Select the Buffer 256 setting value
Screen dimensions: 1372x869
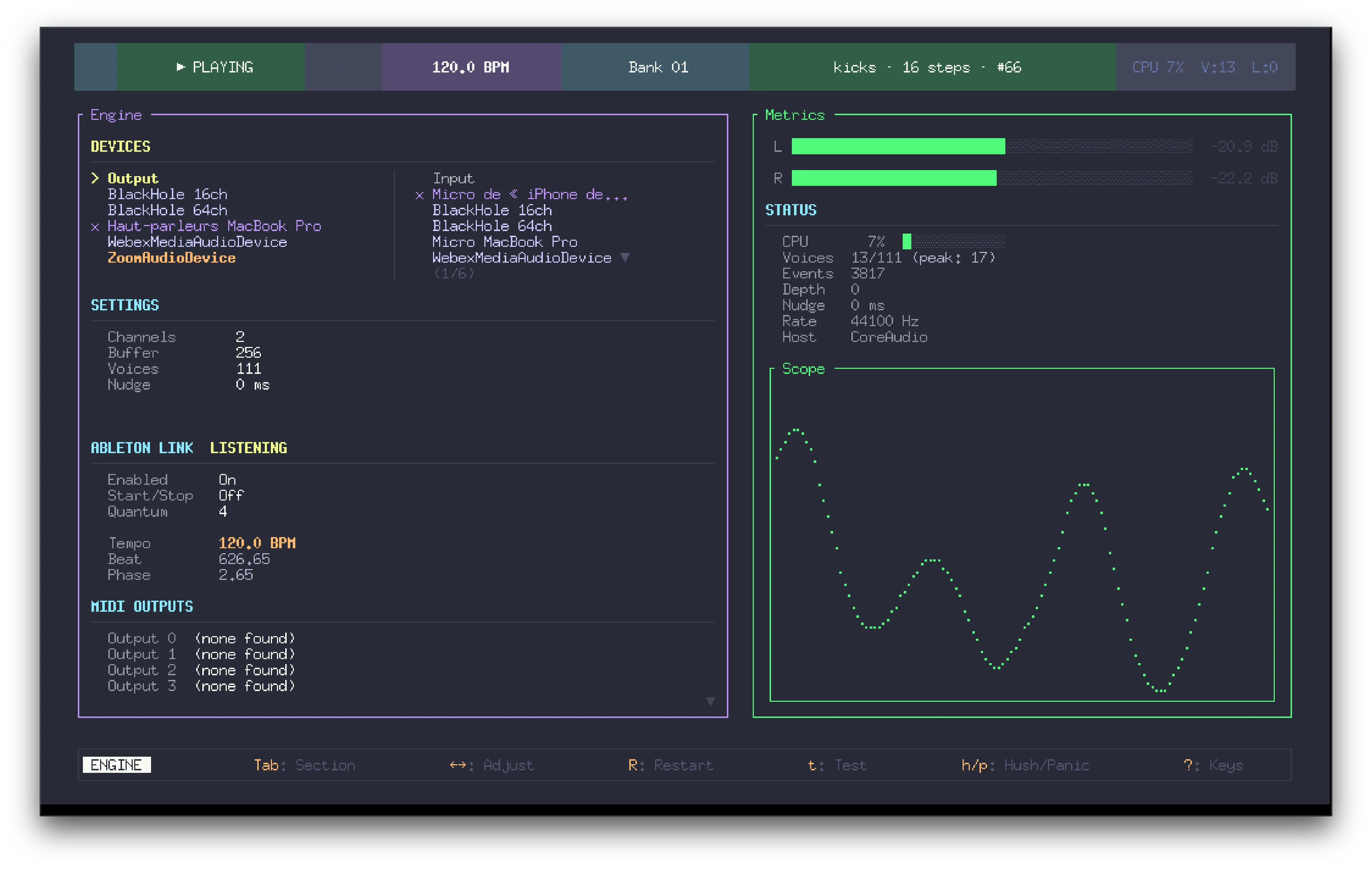click(x=248, y=353)
